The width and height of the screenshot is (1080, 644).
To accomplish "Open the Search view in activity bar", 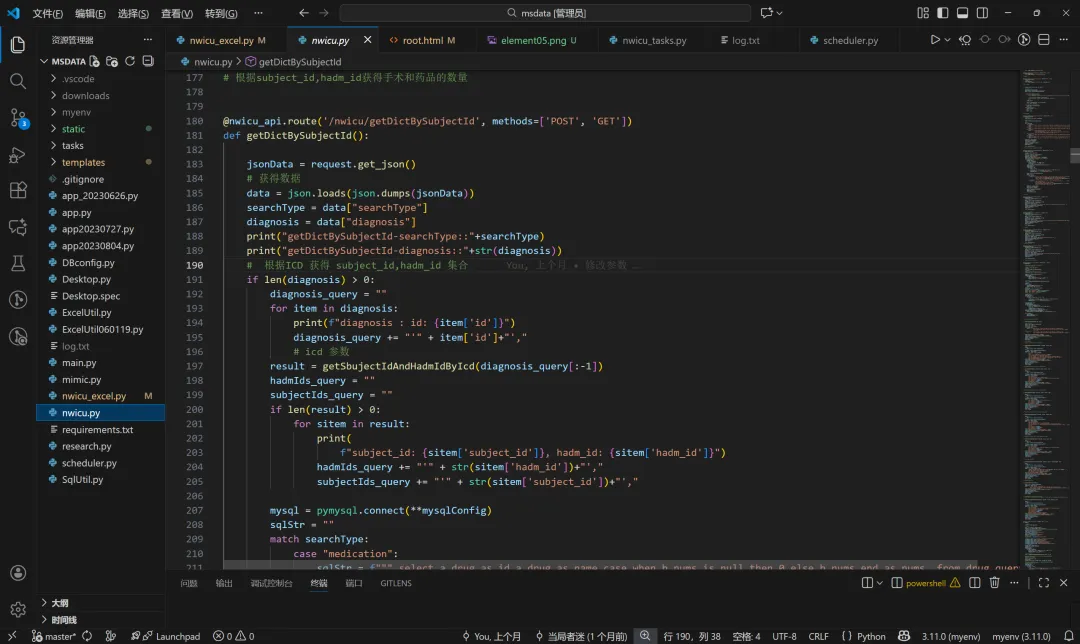I will 17,81.
